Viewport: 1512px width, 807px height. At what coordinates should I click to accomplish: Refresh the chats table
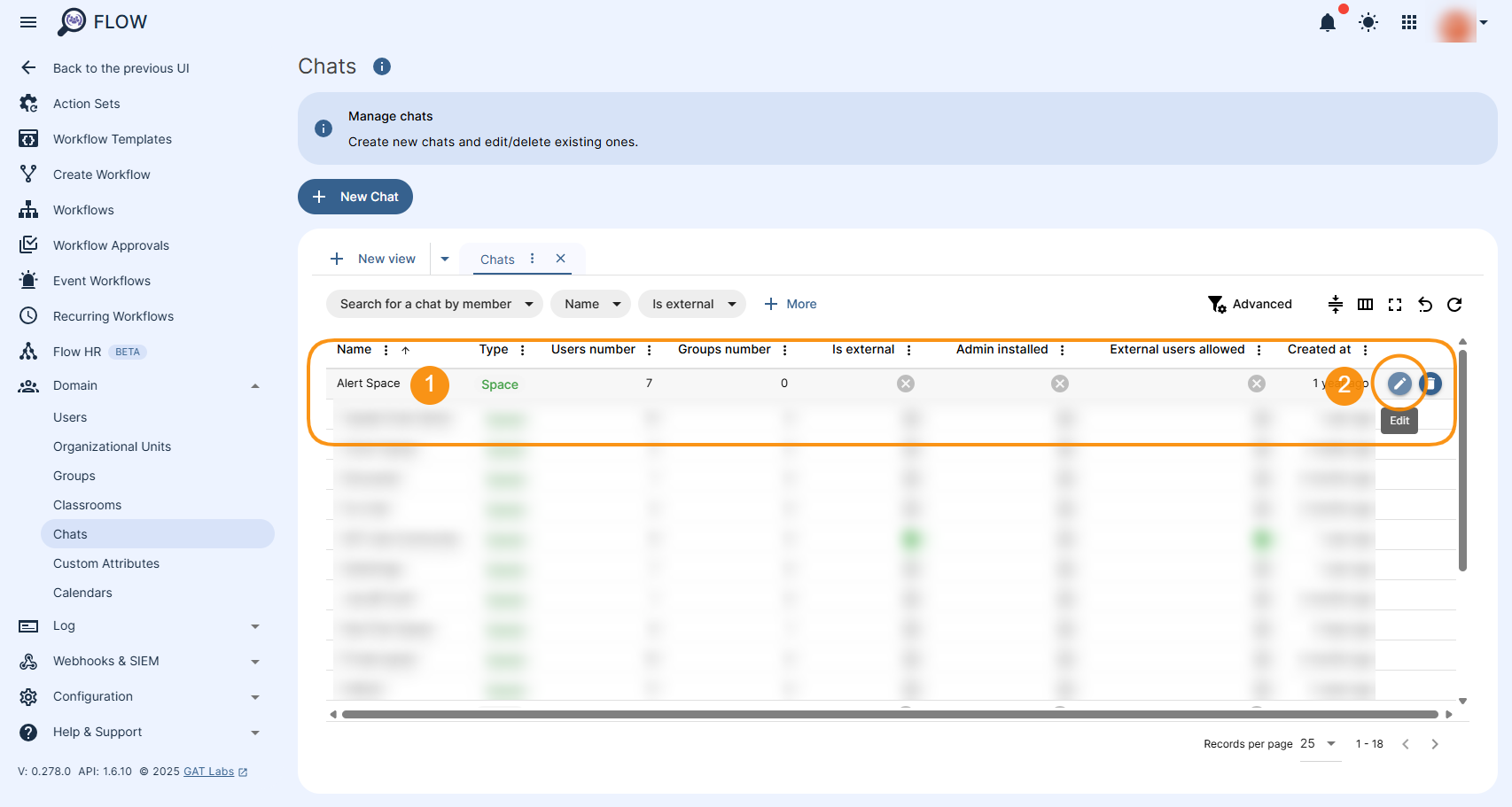click(x=1454, y=305)
